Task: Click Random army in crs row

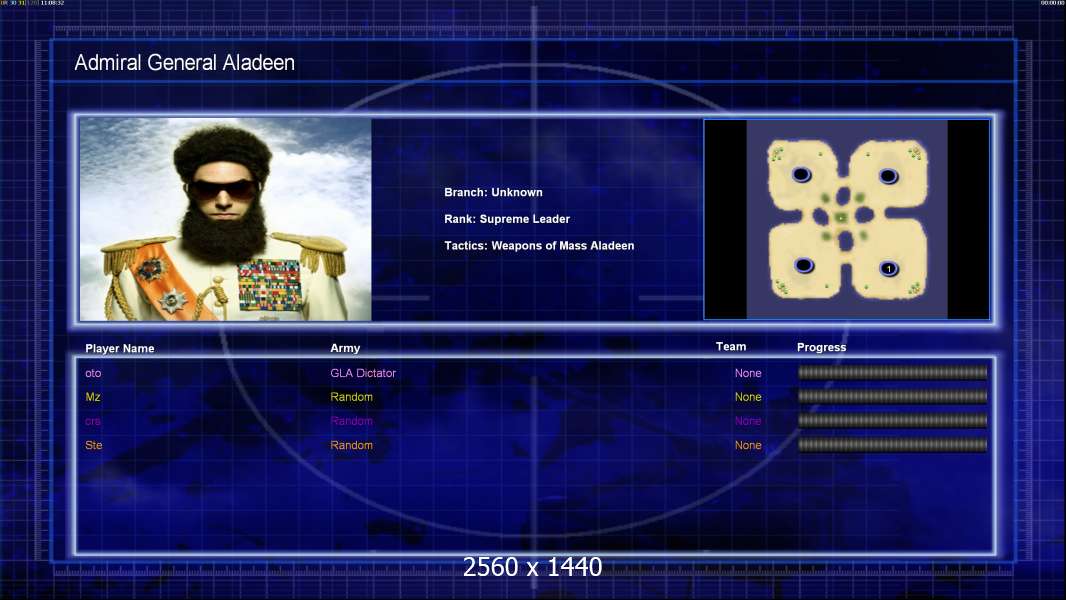Action: (x=351, y=421)
